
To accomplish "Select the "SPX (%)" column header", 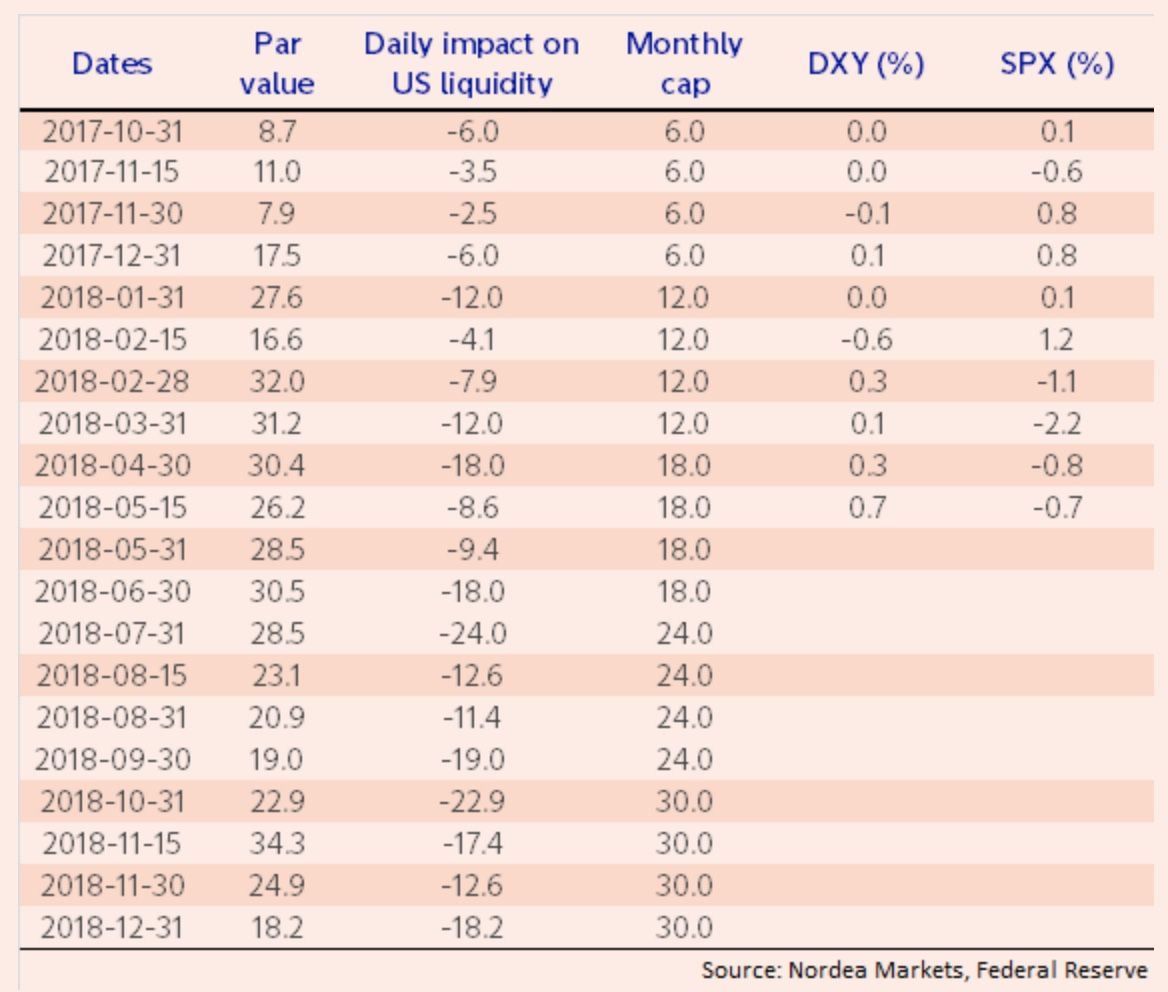I will (1057, 65).
